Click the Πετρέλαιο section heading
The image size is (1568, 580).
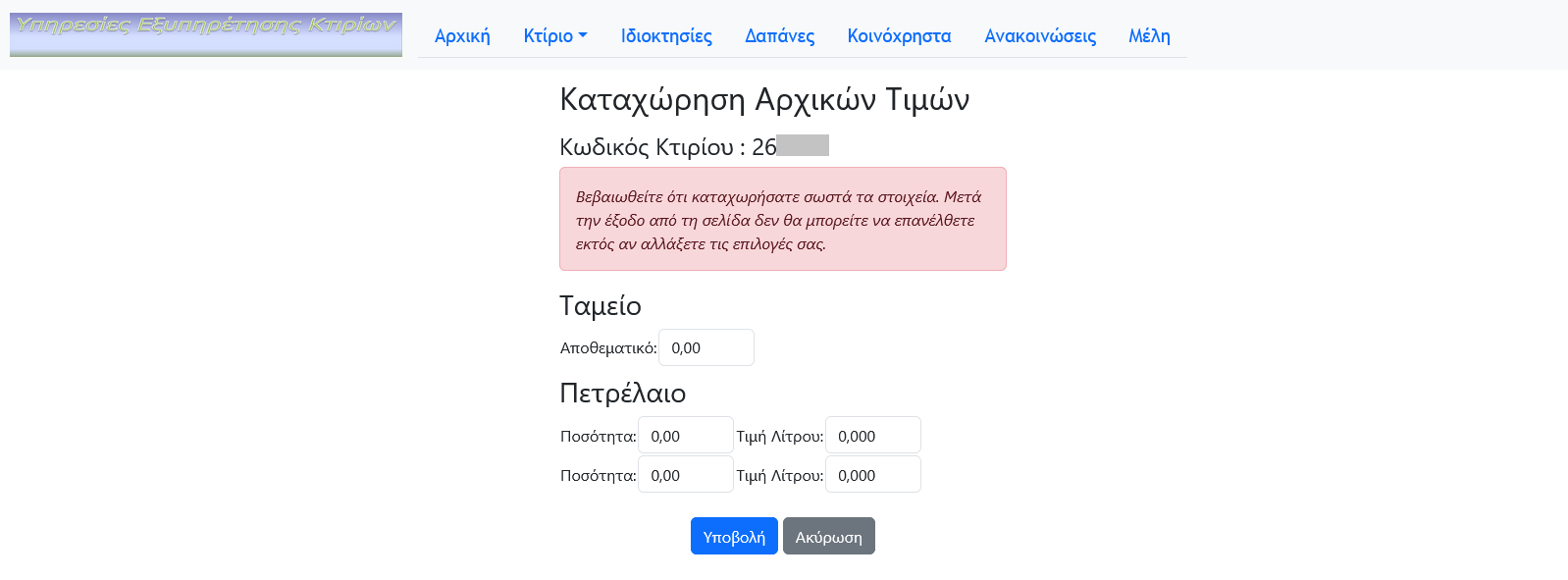(621, 394)
